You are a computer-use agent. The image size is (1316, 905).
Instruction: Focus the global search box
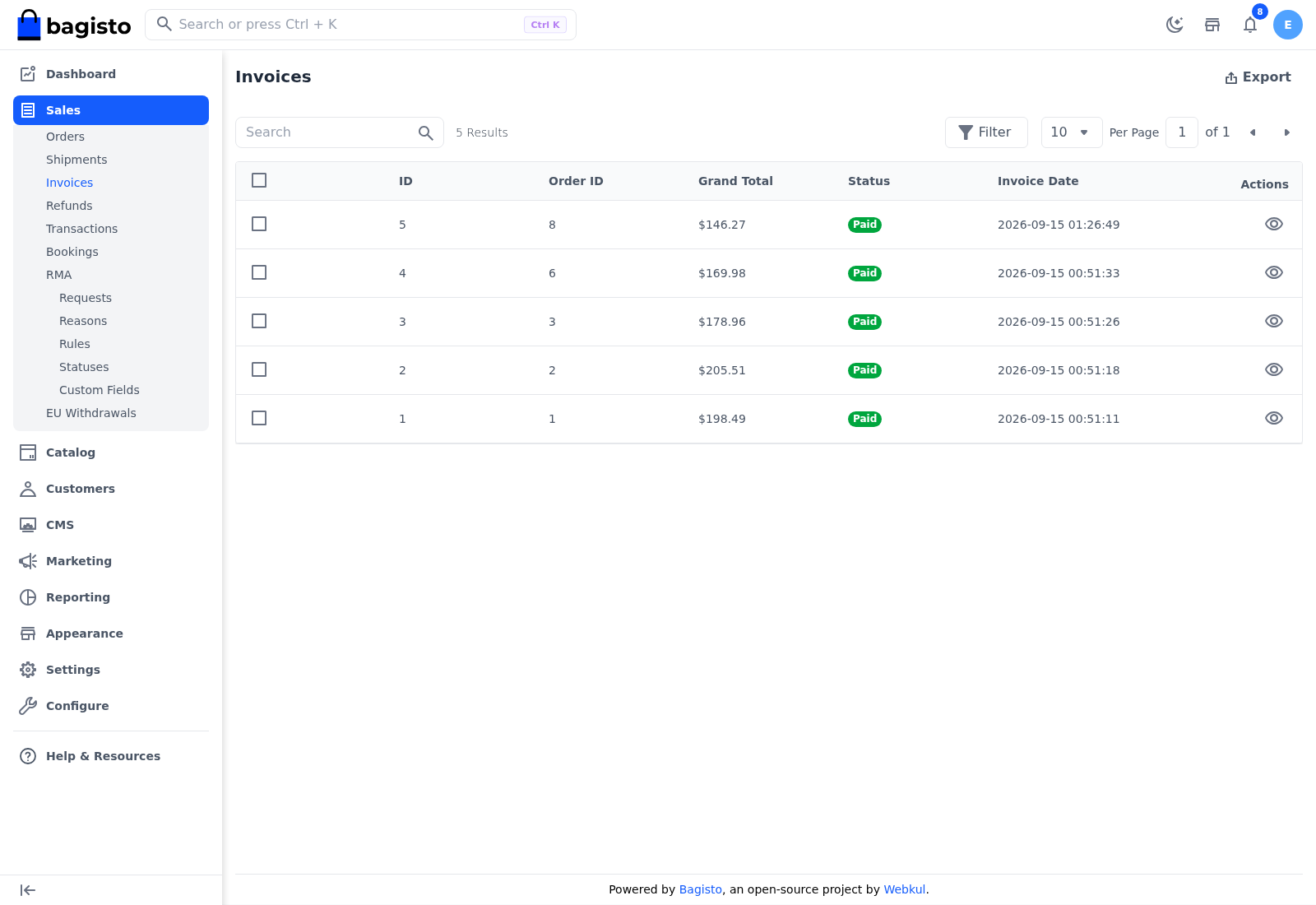click(360, 25)
